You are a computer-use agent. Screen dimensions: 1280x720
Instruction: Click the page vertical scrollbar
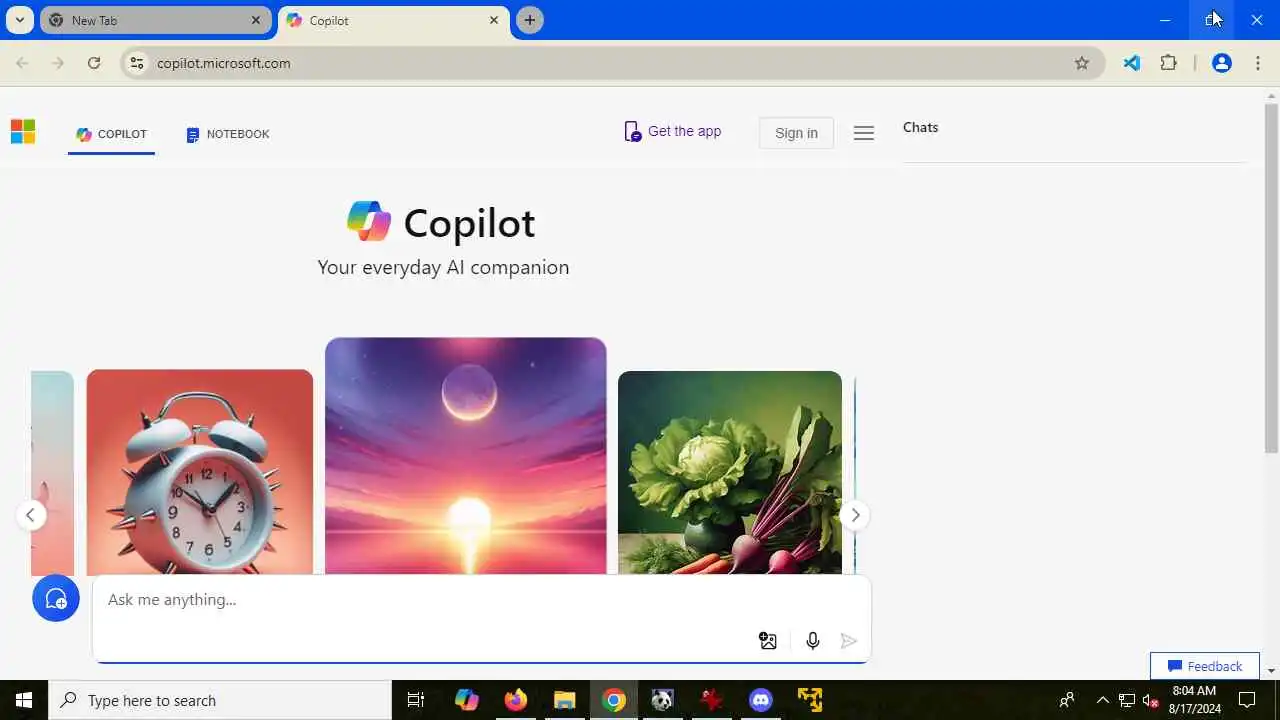coord(1271,278)
